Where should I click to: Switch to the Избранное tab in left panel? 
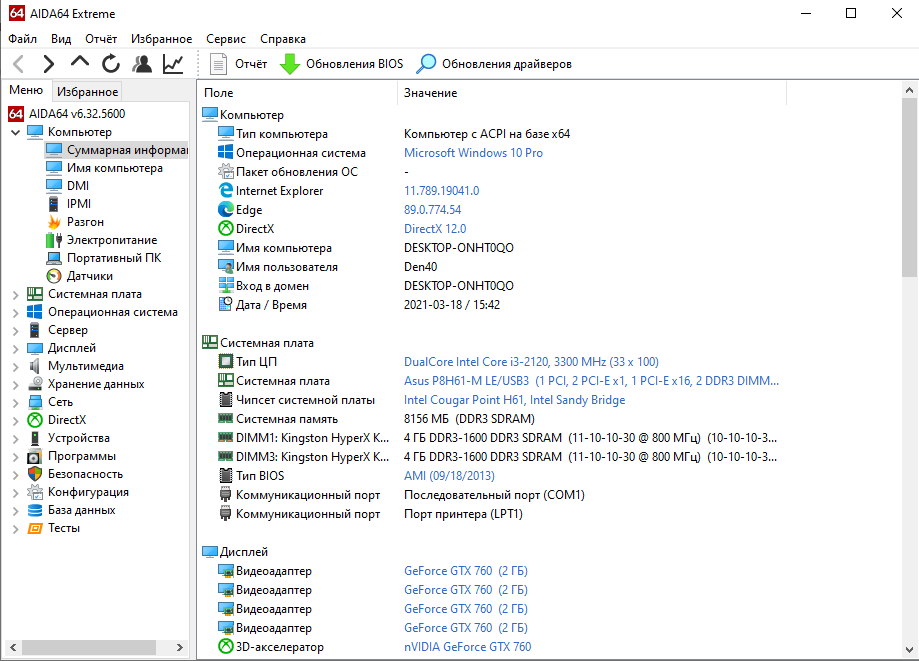(x=87, y=91)
